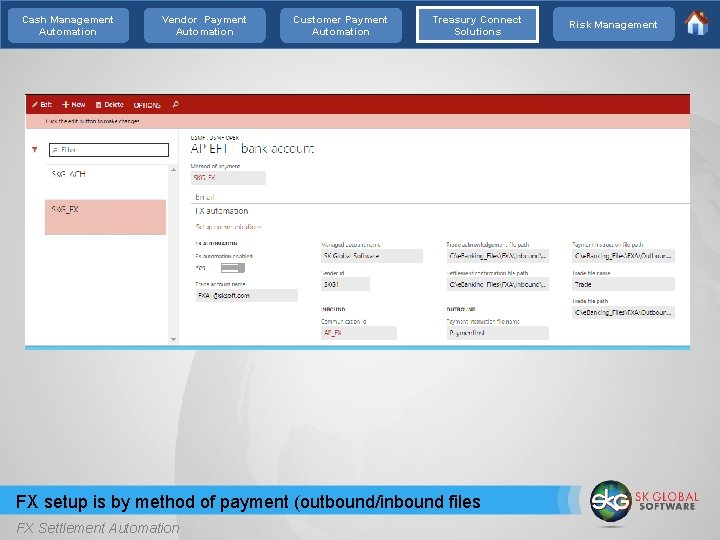
Task: Click the Method of payment field
Action: [228, 178]
